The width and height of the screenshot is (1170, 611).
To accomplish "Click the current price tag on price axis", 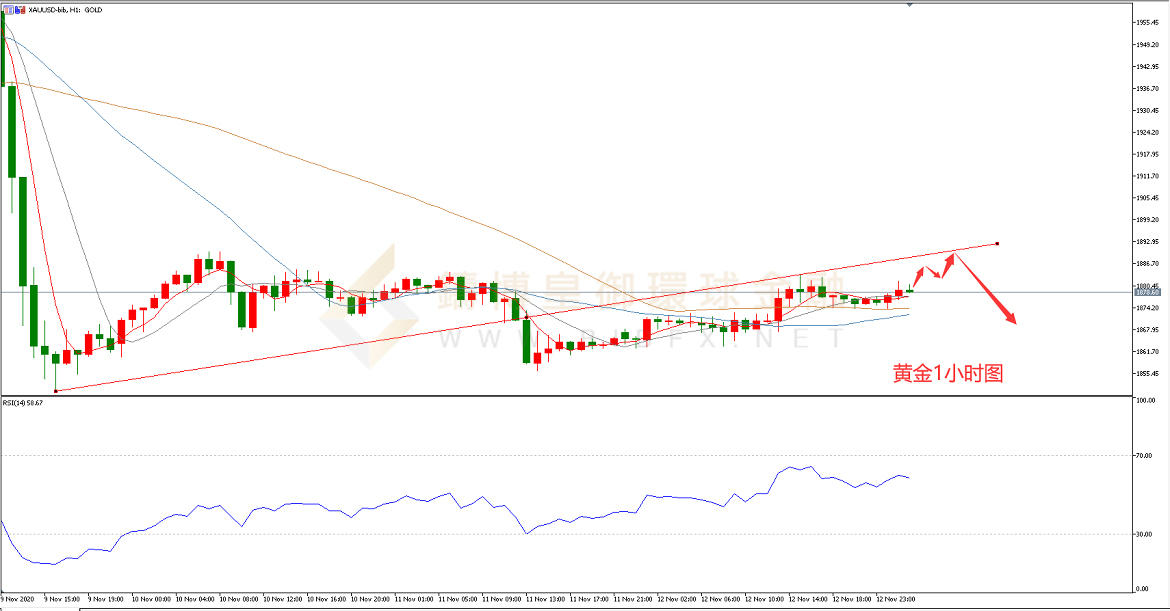I will pyautogui.click(x=1148, y=291).
